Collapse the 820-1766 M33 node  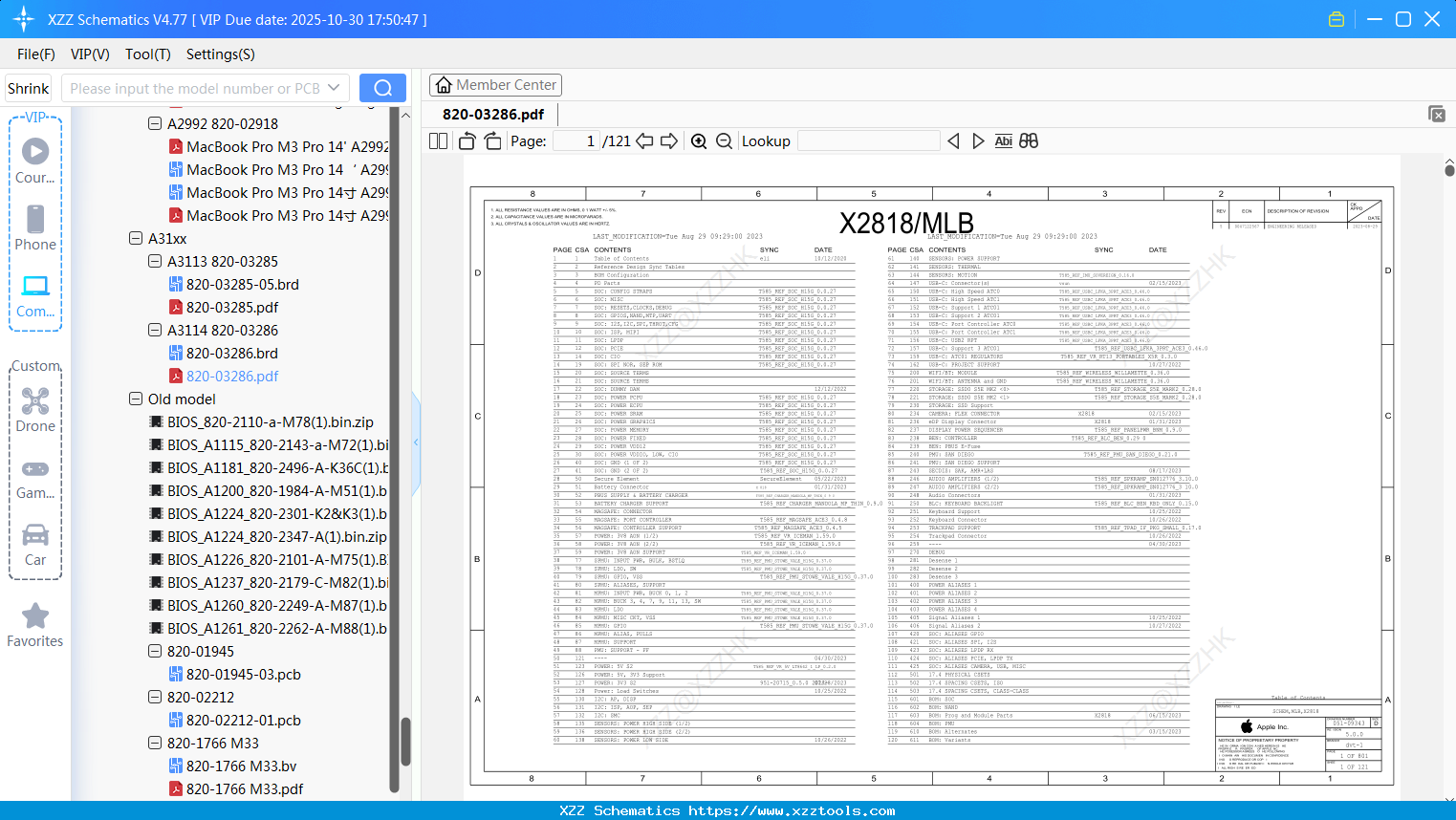155,743
